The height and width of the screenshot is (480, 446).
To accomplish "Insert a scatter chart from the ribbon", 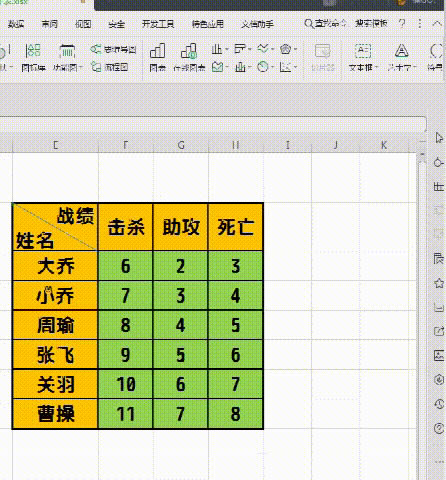I will pos(285,67).
